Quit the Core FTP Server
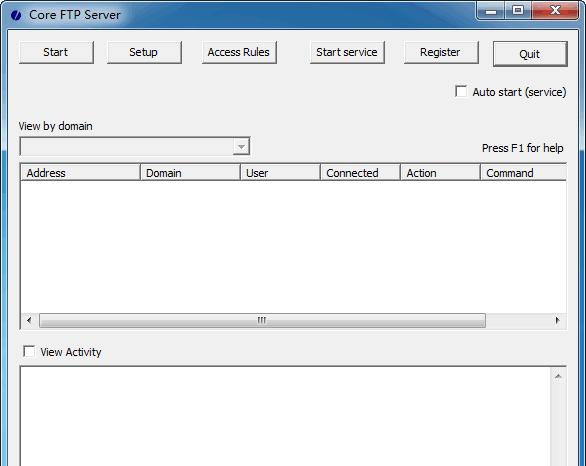 (x=530, y=54)
